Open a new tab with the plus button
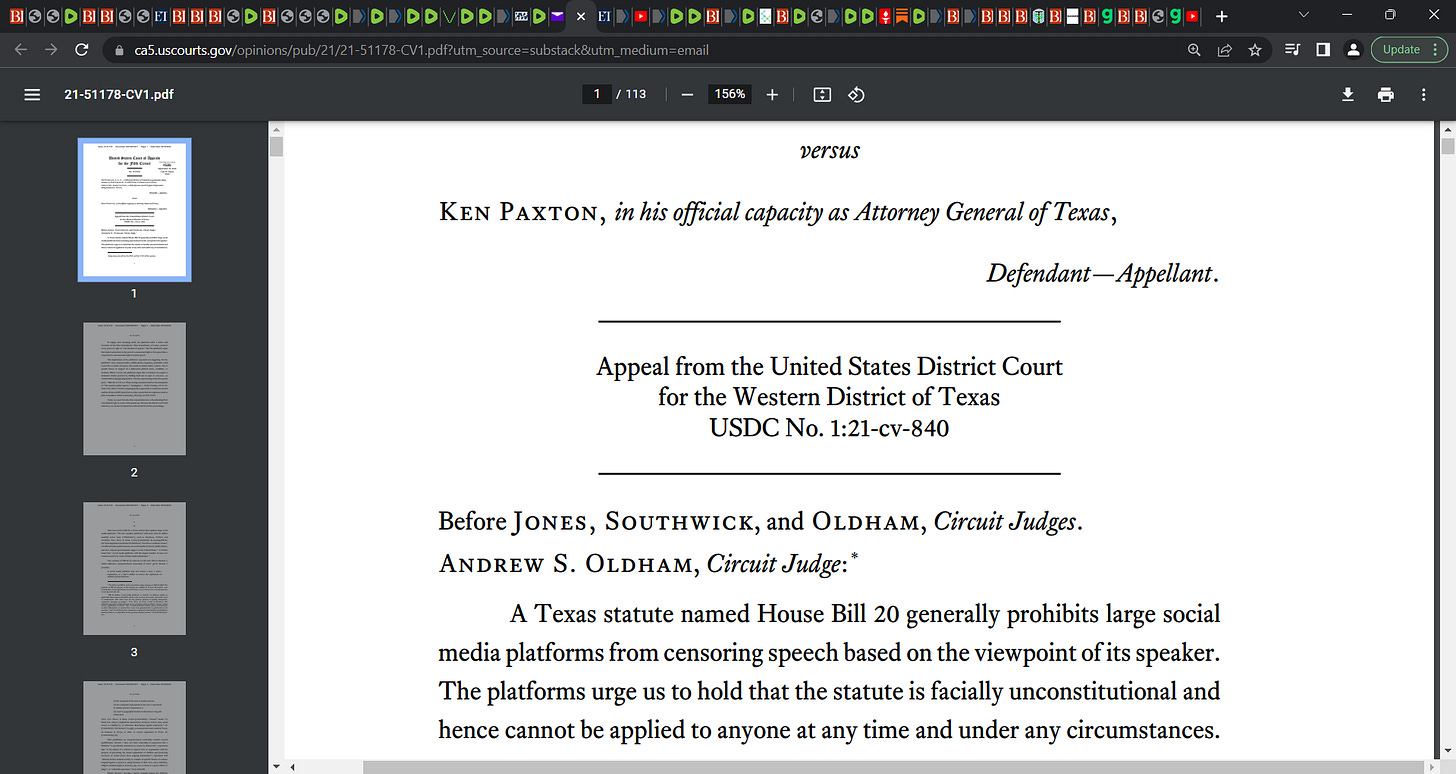1456x774 pixels. tap(1221, 16)
